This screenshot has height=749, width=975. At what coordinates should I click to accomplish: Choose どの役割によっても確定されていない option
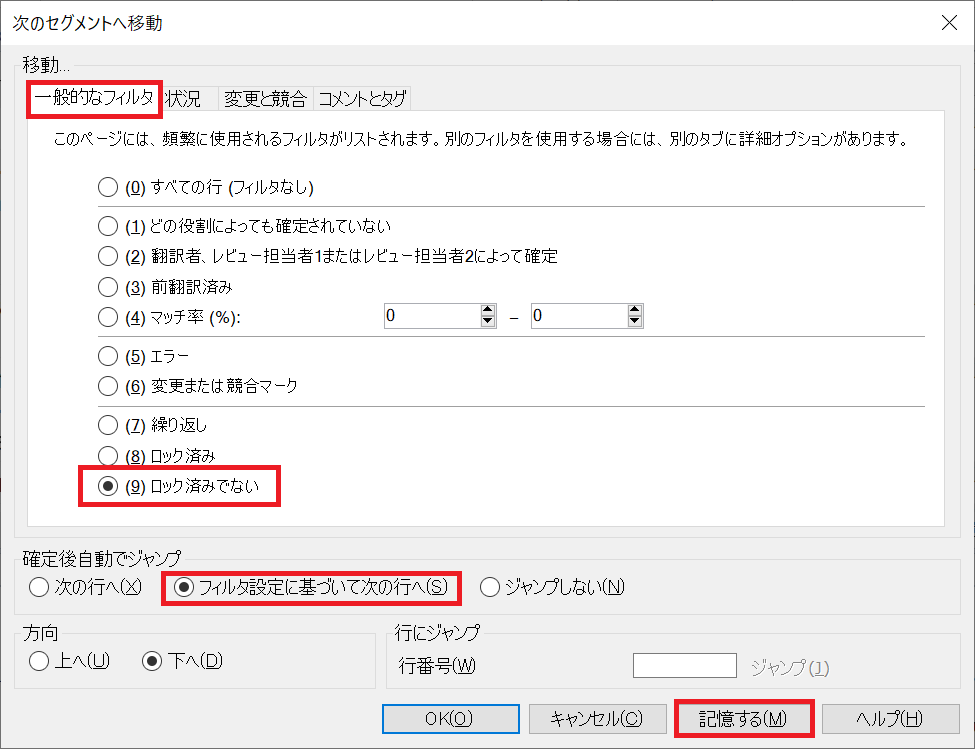(x=108, y=226)
